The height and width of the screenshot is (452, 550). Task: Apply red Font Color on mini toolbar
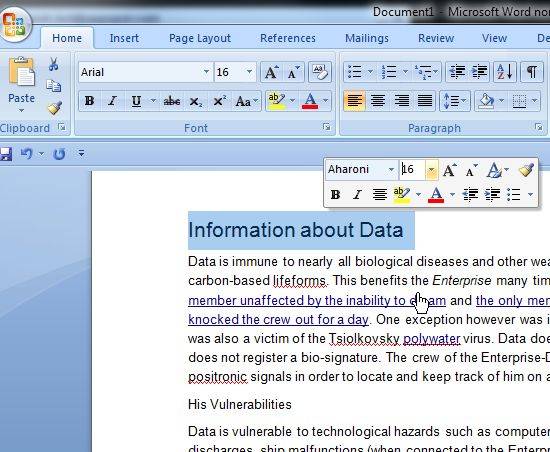click(436, 195)
